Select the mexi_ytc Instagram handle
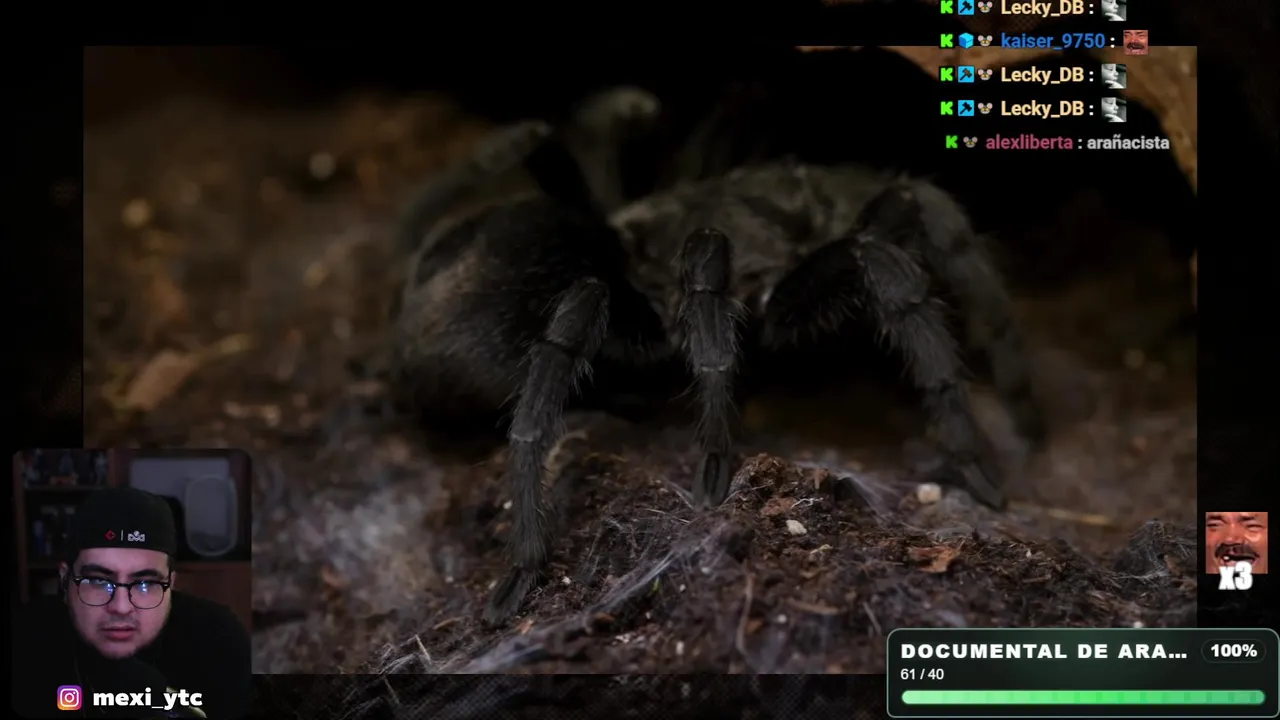Viewport: 1280px width, 720px height. tap(147, 698)
